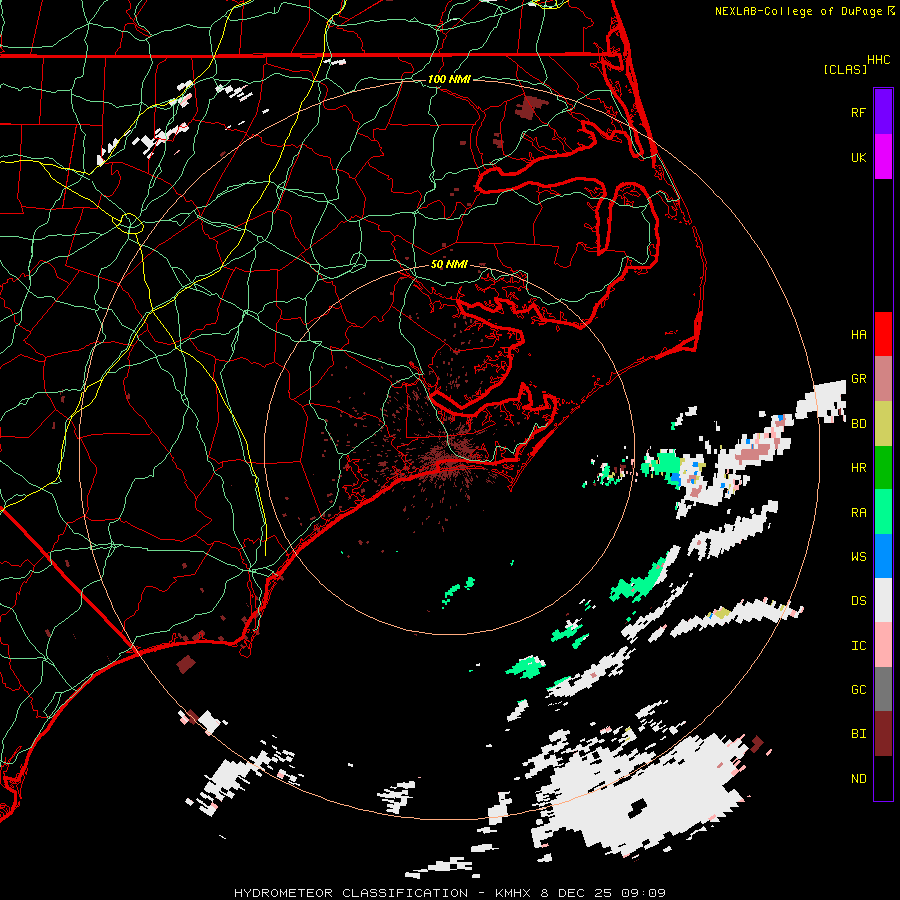This screenshot has height=900, width=900.
Task: Click the HA red legend swatch
Action: [x=883, y=334]
